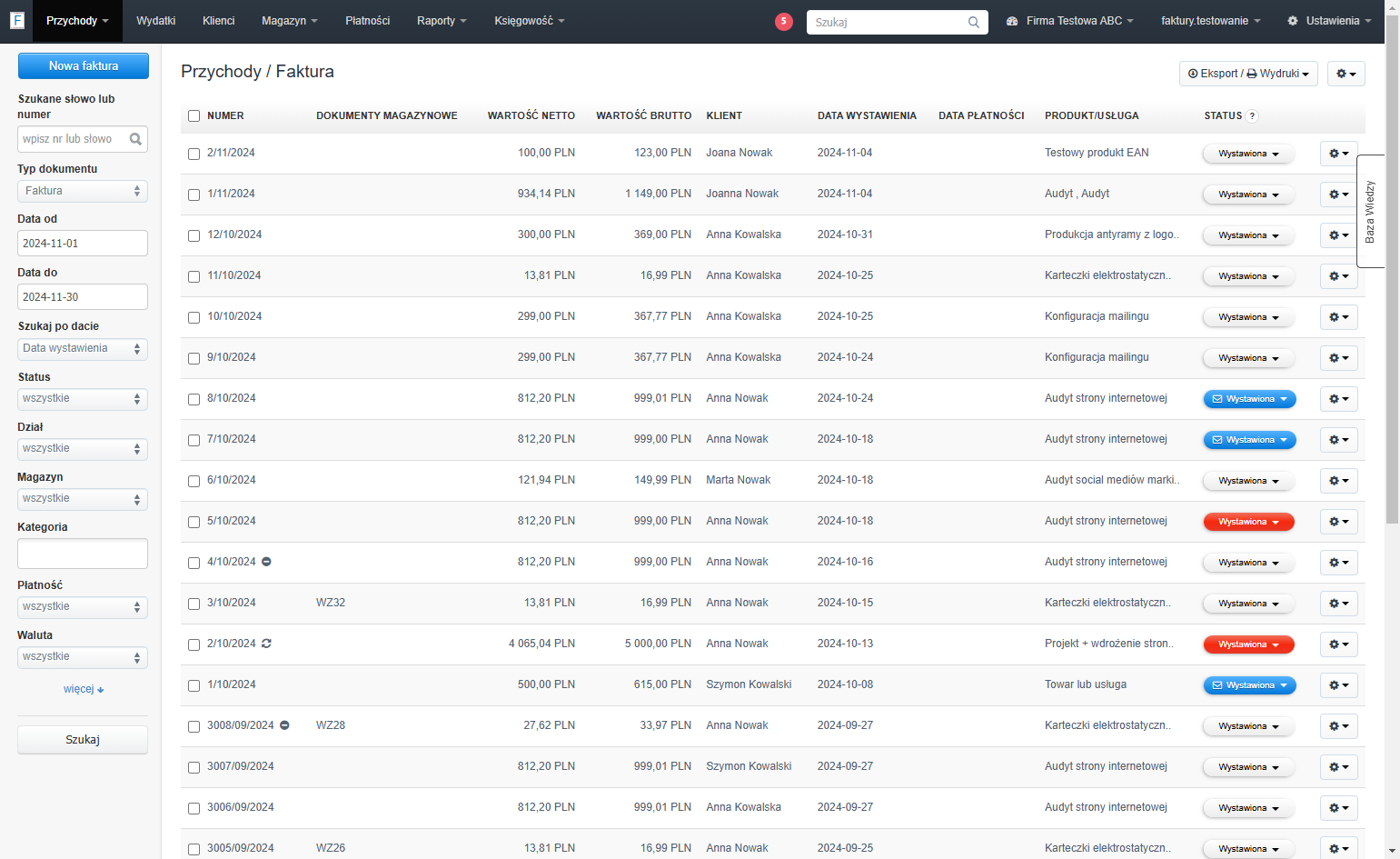Screen dimensions: 1400x859
Task: Click the magnifier icon in top search box
Action: point(973,22)
